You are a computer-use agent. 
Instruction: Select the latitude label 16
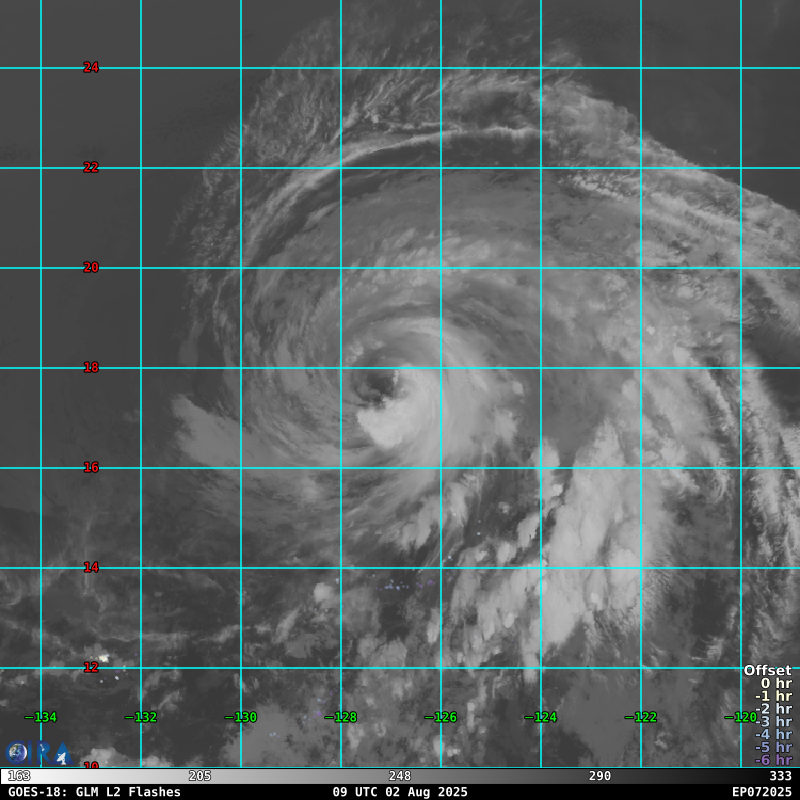click(x=91, y=467)
